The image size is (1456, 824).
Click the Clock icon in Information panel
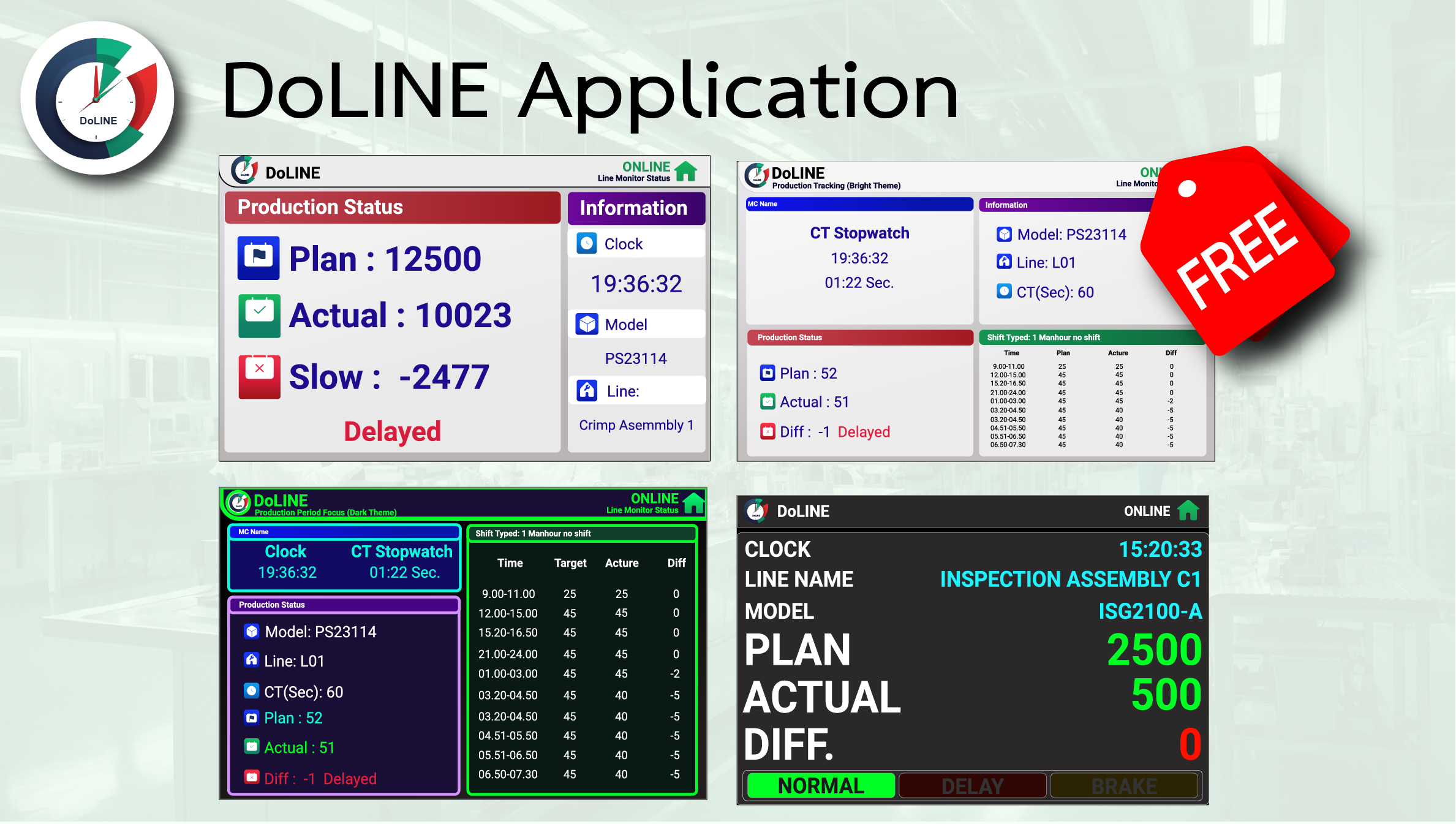[586, 243]
